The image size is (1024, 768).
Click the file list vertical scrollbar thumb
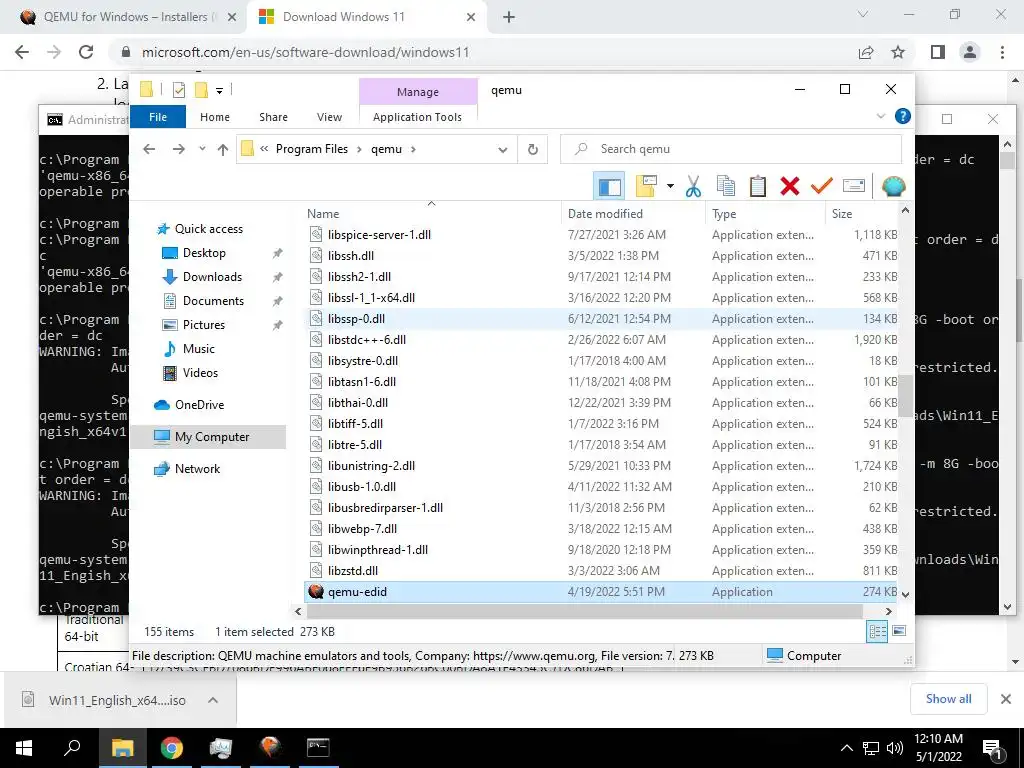(x=905, y=396)
